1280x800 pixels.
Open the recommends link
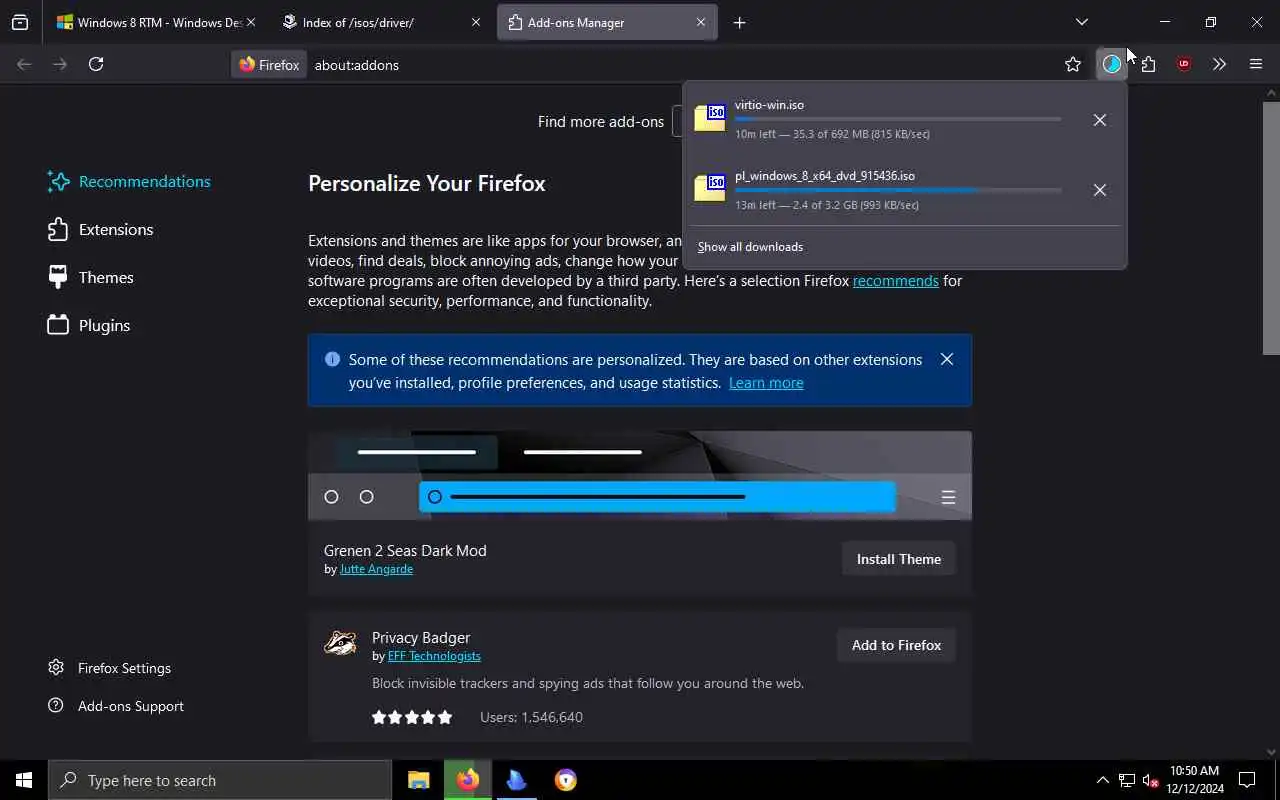895,281
